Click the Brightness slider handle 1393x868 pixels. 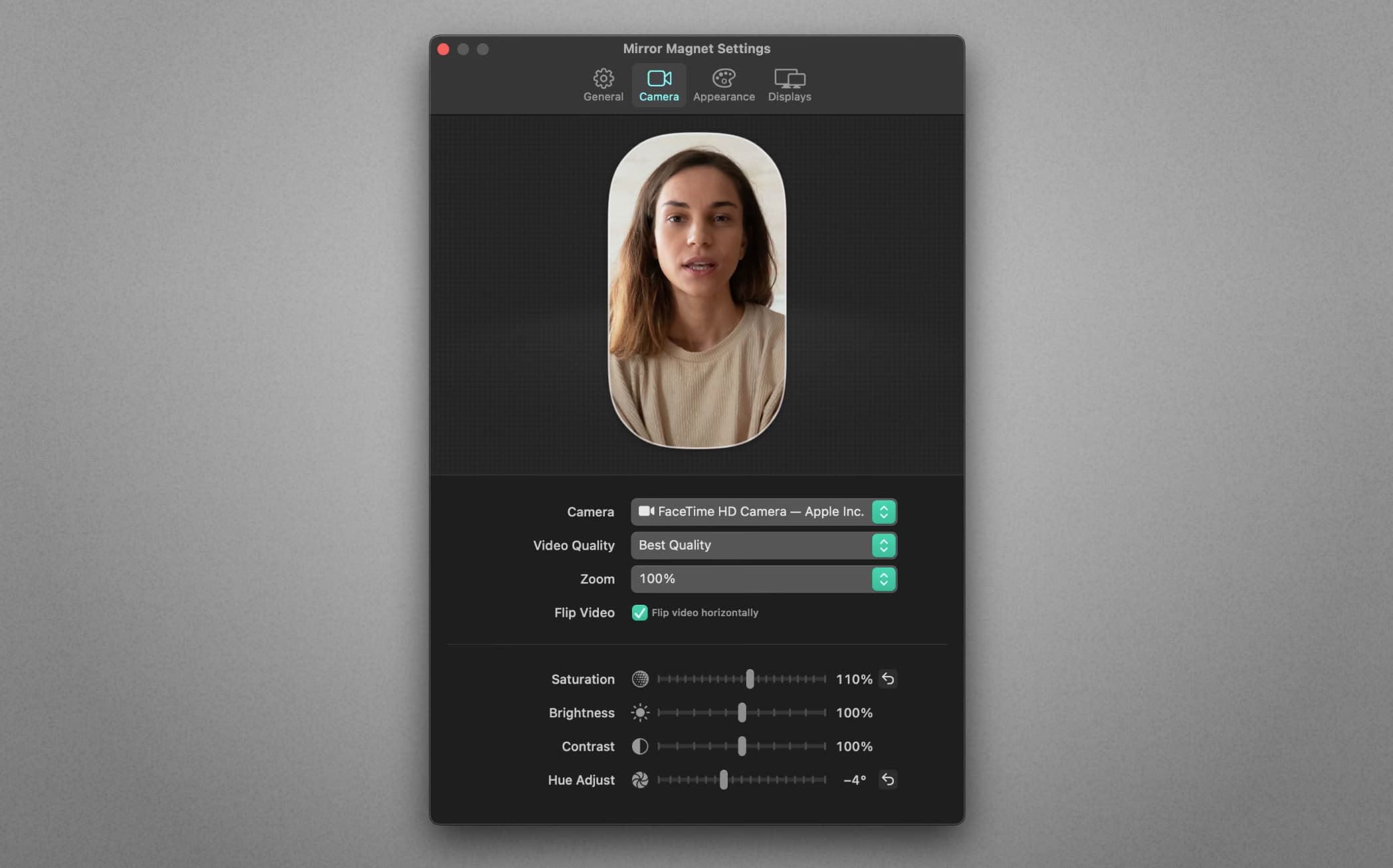[x=742, y=712]
